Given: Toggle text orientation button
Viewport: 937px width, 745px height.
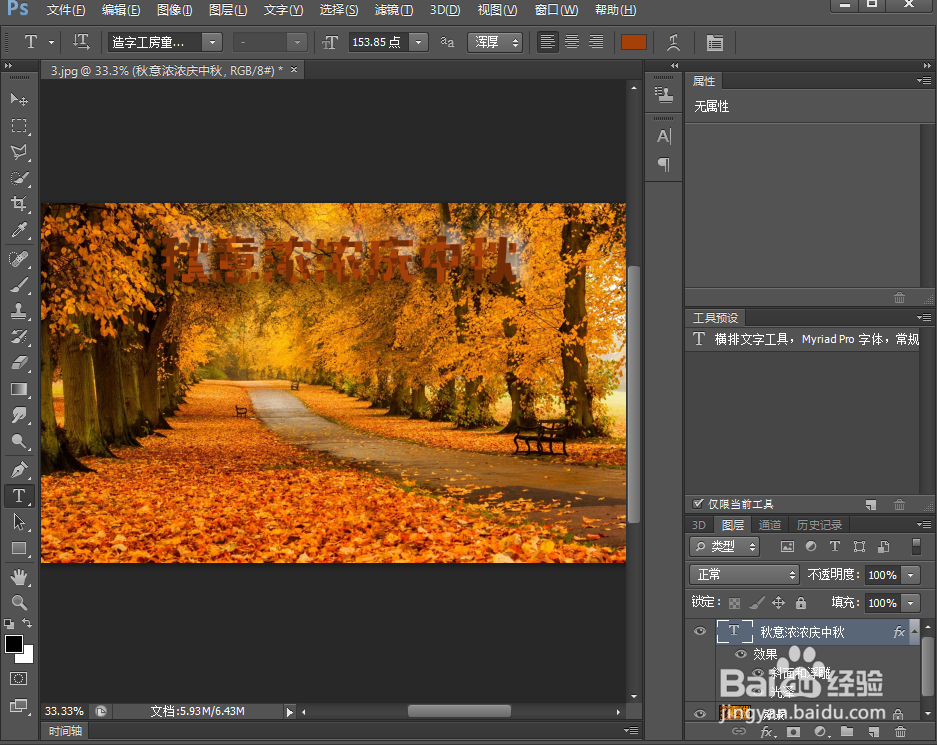Looking at the screenshot, I should (x=81, y=42).
